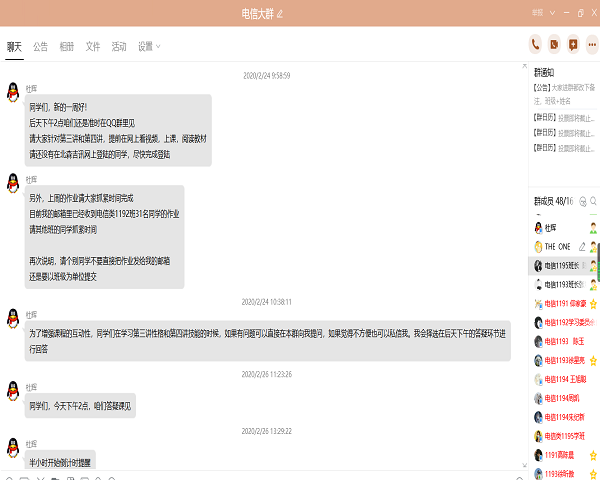600x480 pixels.
Task: Select member THE ONE in member list
Action: (563, 247)
